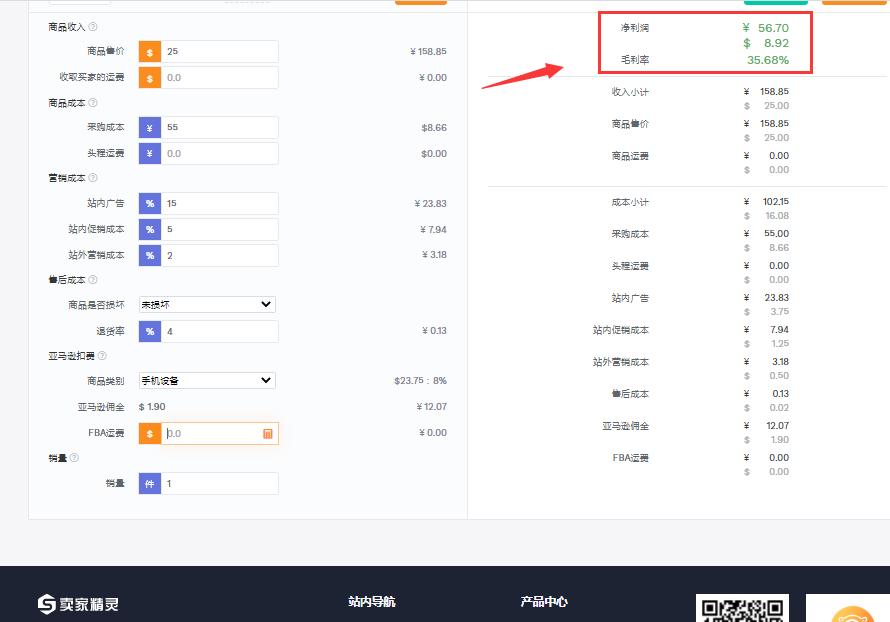Image resolution: width=890 pixels, height=622 pixels.
Task: Select 产品中心 in the footer menu
Action: click(x=543, y=601)
